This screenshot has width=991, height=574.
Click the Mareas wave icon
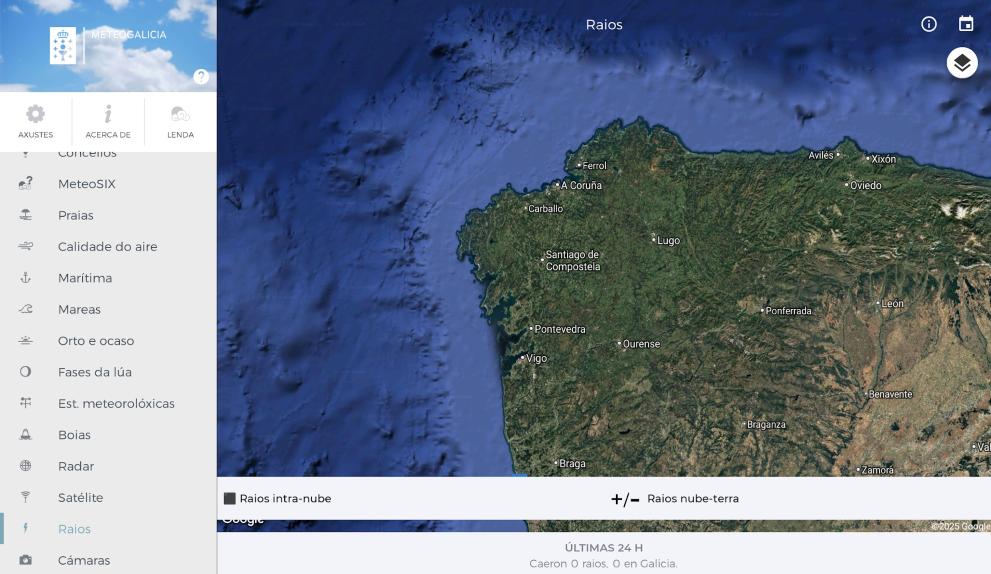[x=25, y=309]
